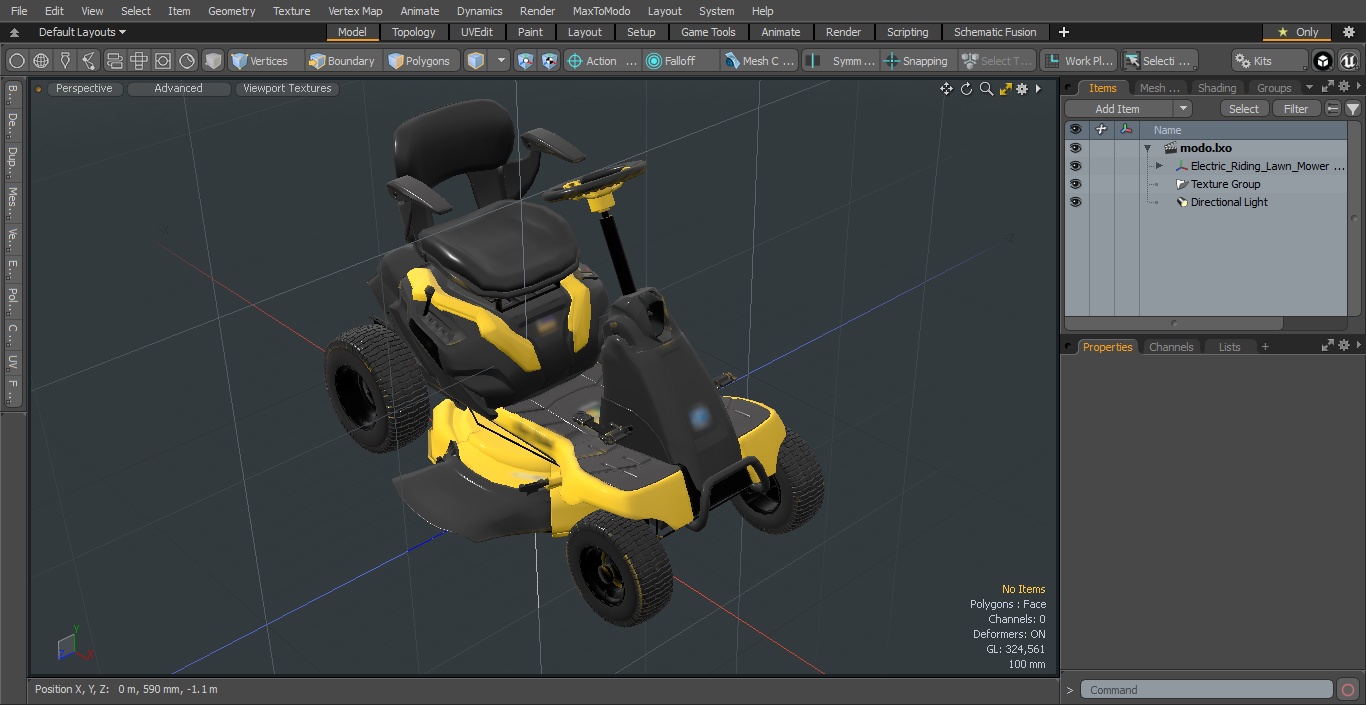Screen dimensions: 1366x705
Task: Open viewport settings gear icon
Action: (x=1022, y=89)
